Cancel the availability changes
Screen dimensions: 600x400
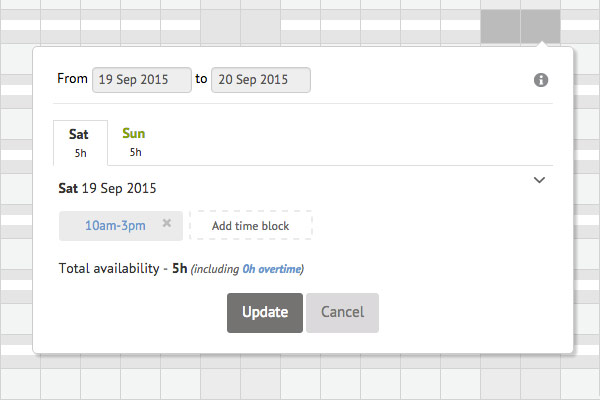point(342,313)
